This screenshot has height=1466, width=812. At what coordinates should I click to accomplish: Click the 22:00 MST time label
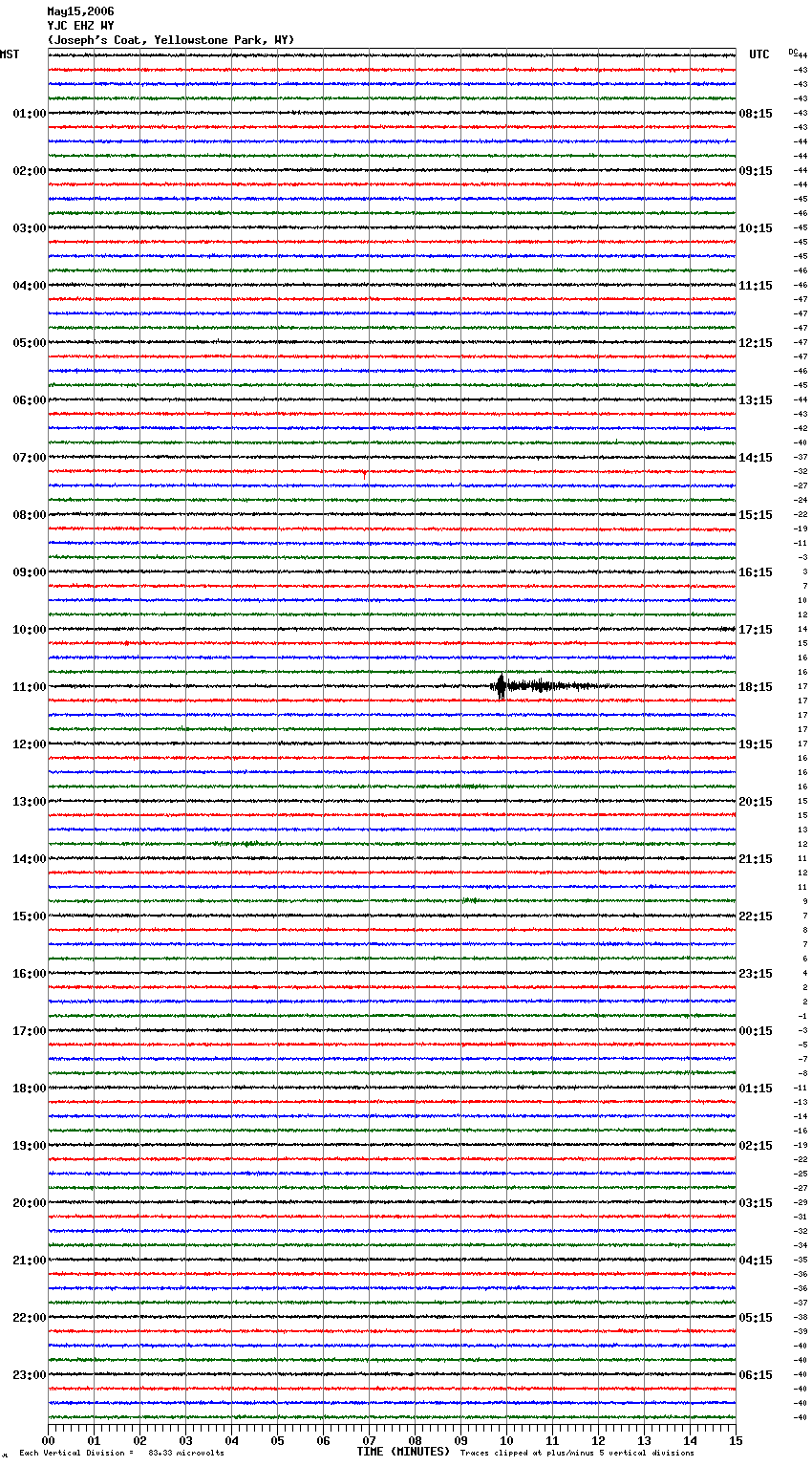30,1318
